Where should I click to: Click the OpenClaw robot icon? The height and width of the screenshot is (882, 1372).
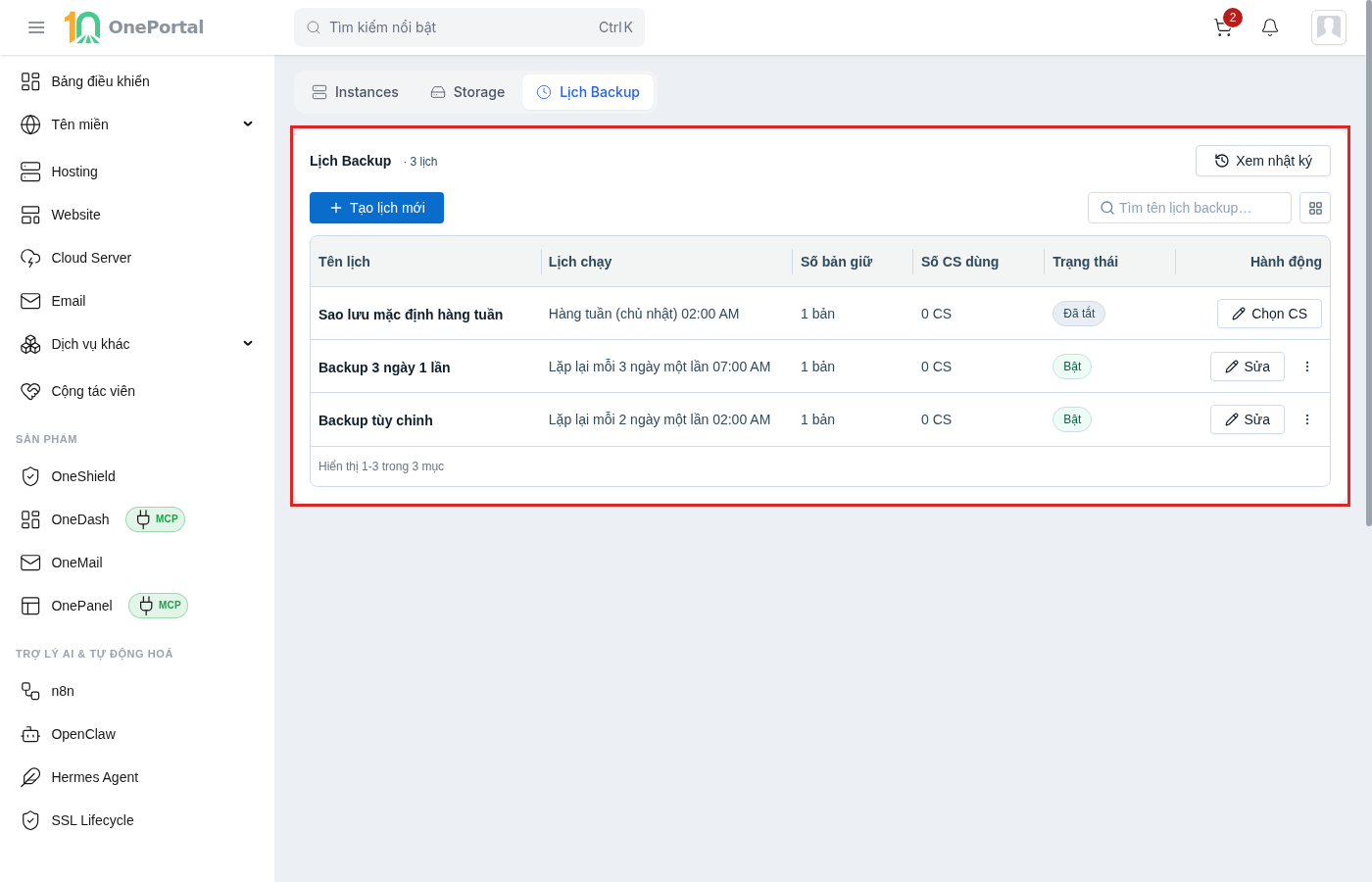coord(30,734)
